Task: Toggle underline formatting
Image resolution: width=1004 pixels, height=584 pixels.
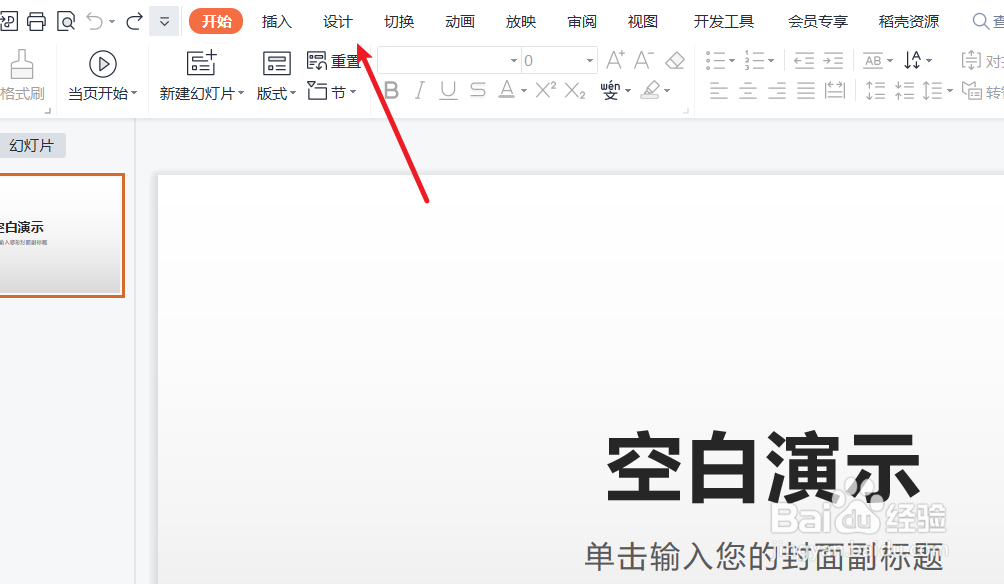Action: point(448,90)
